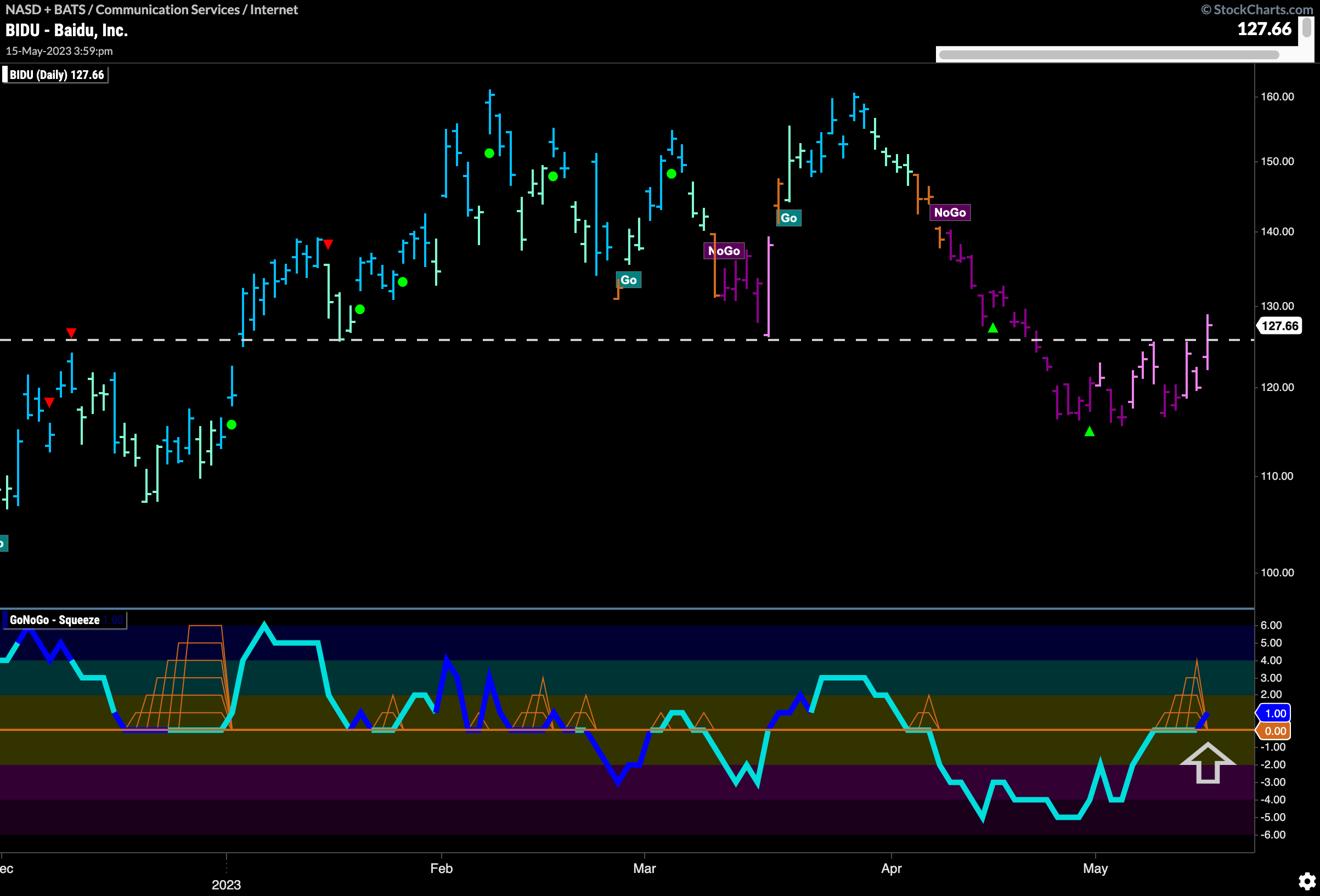Click the green dot near Go signal at 148
This screenshot has height=896, width=1320.
(672, 174)
